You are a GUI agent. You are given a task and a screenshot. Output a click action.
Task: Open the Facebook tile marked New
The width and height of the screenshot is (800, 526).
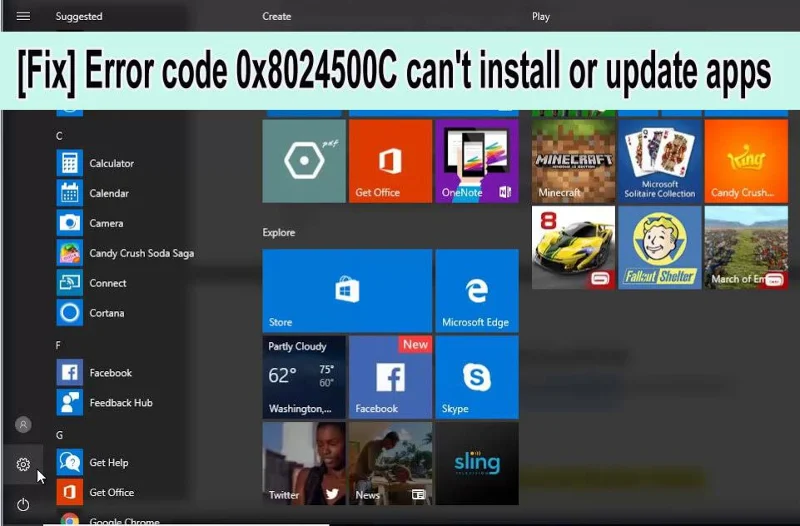coord(390,377)
